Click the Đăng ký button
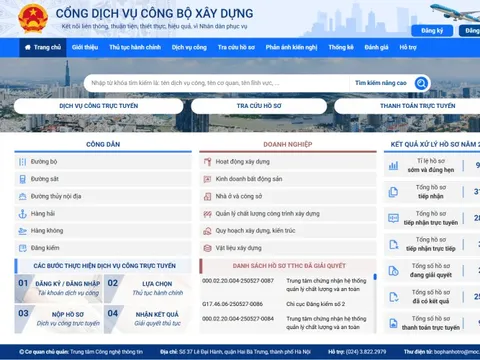The width and height of the screenshot is (480, 360). tap(432, 31)
